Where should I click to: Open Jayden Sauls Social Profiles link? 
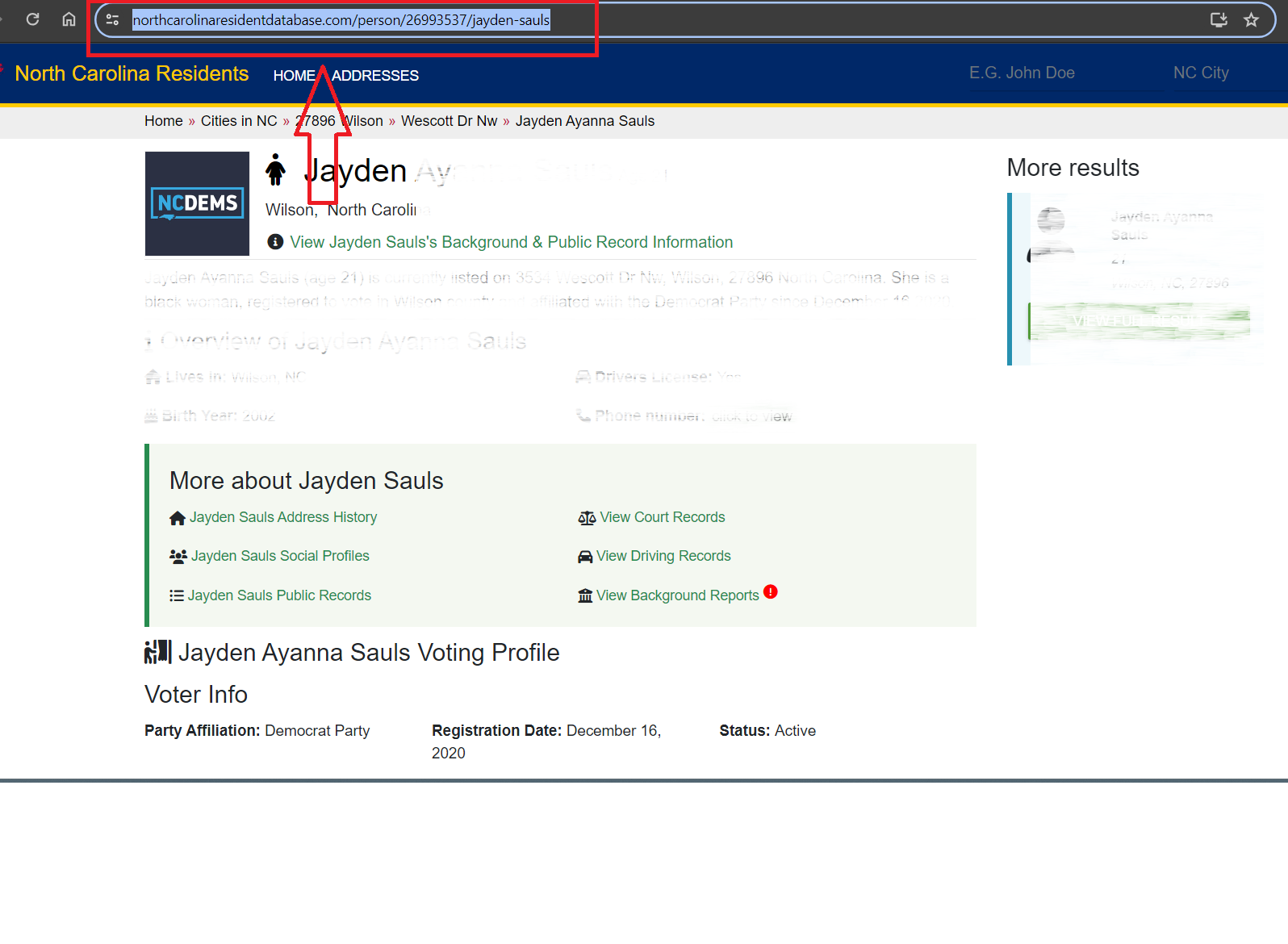tap(279, 556)
